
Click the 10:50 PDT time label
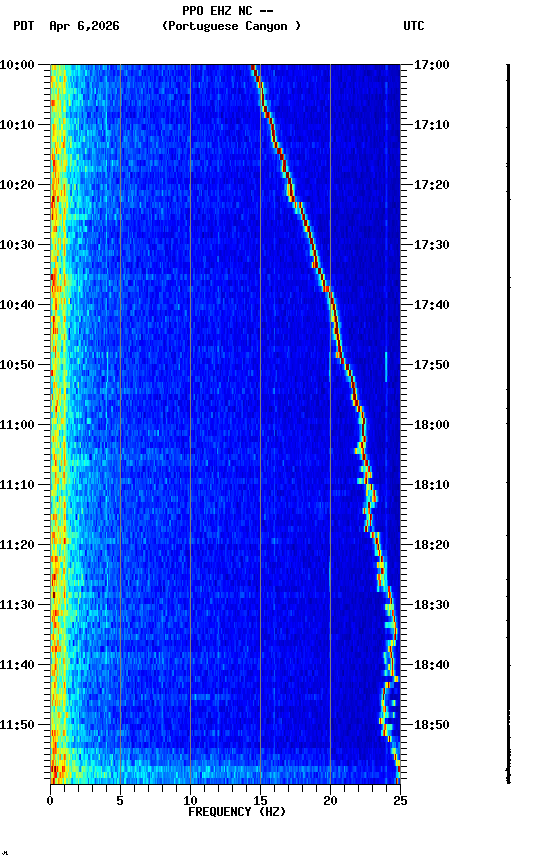tap(17, 365)
